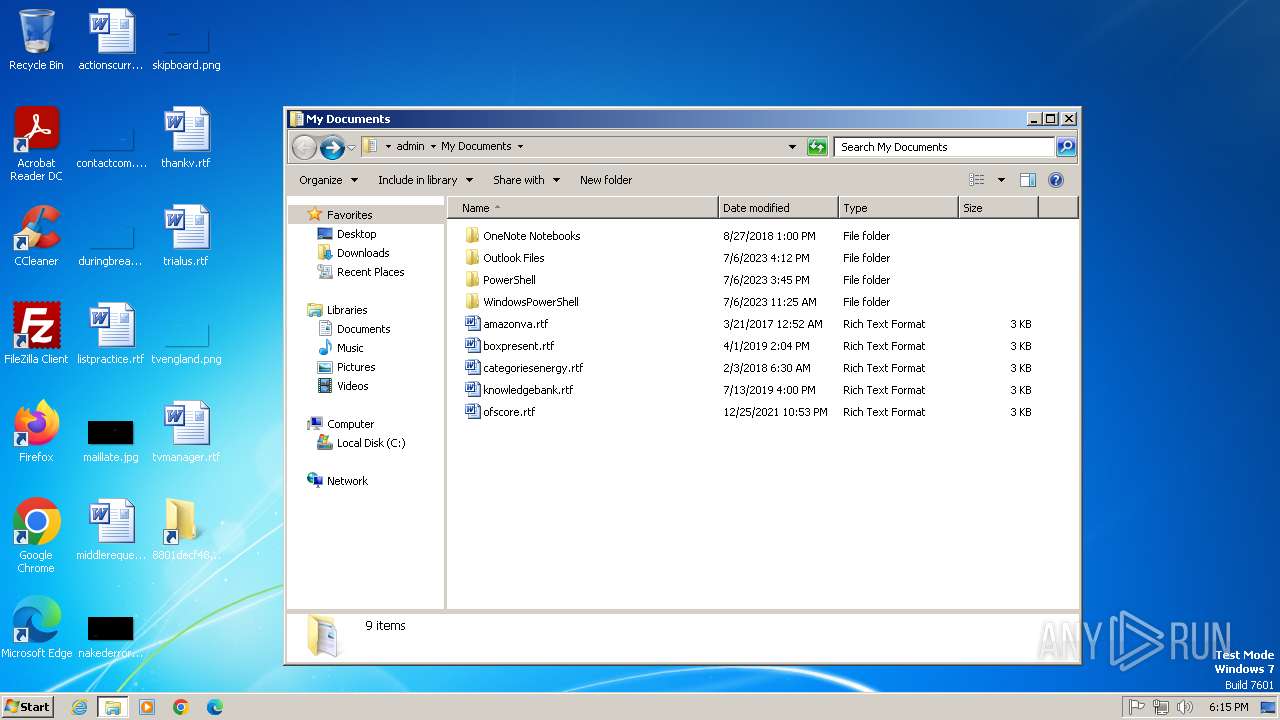
Task: Select listpractice.rtf on the desktop
Action: point(111,334)
